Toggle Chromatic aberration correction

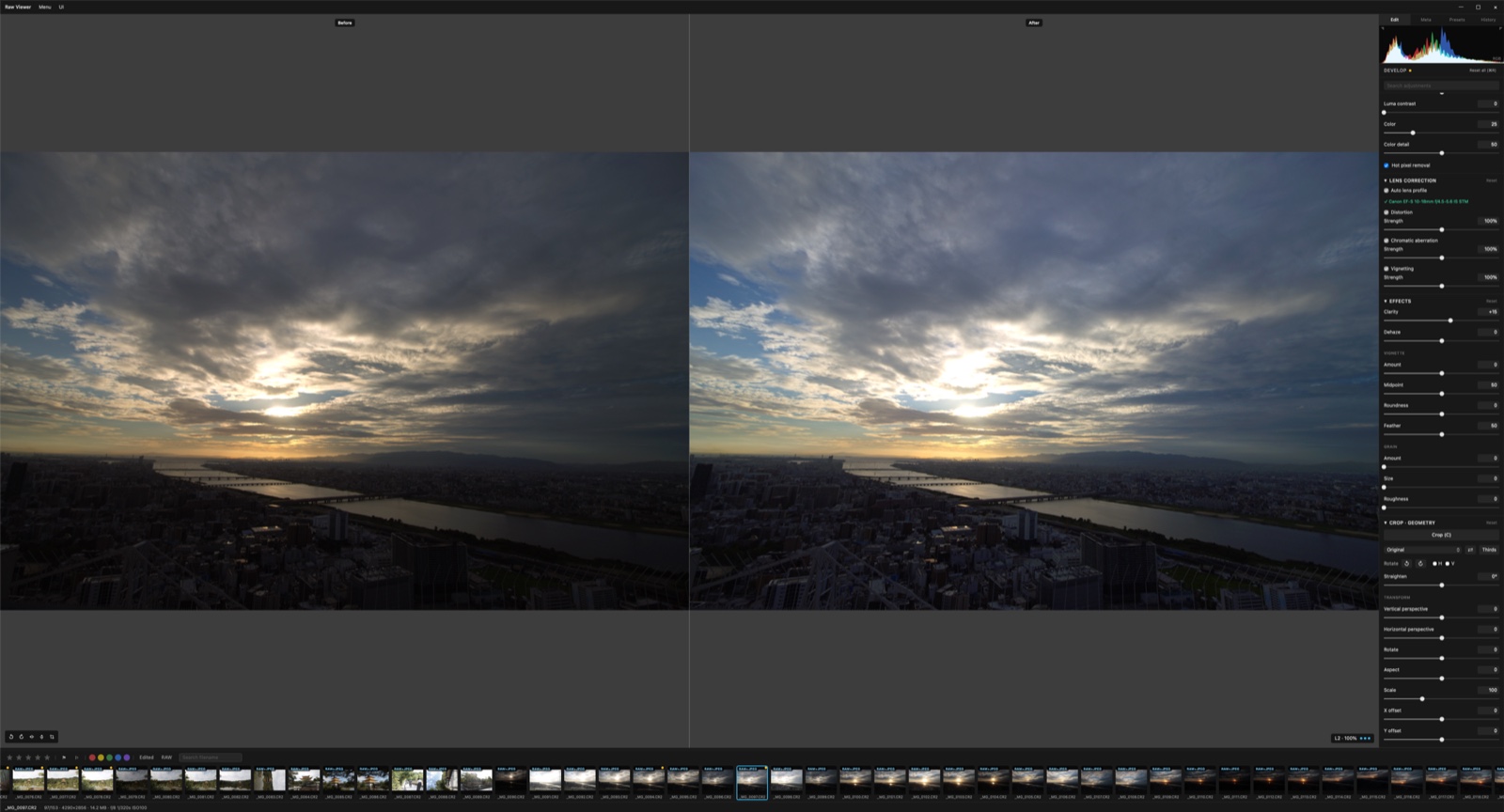(x=1386, y=241)
